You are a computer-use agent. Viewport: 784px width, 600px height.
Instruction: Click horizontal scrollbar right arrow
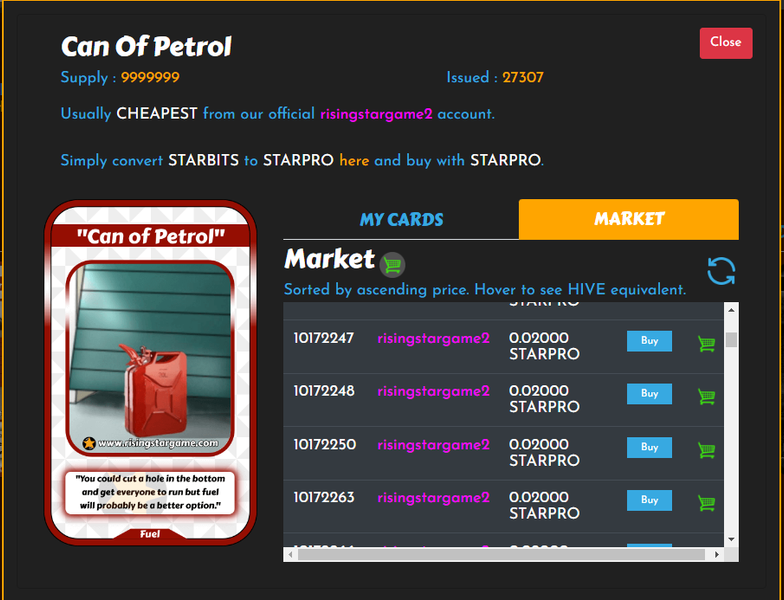[x=716, y=554]
